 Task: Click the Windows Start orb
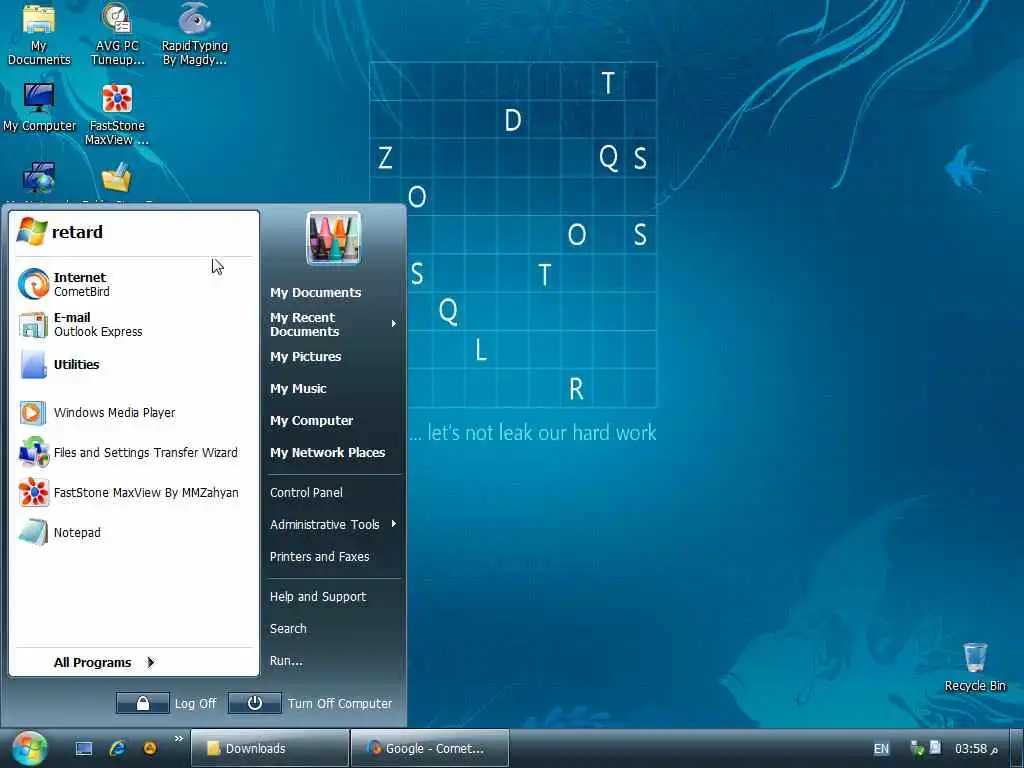(x=29, y=748)
